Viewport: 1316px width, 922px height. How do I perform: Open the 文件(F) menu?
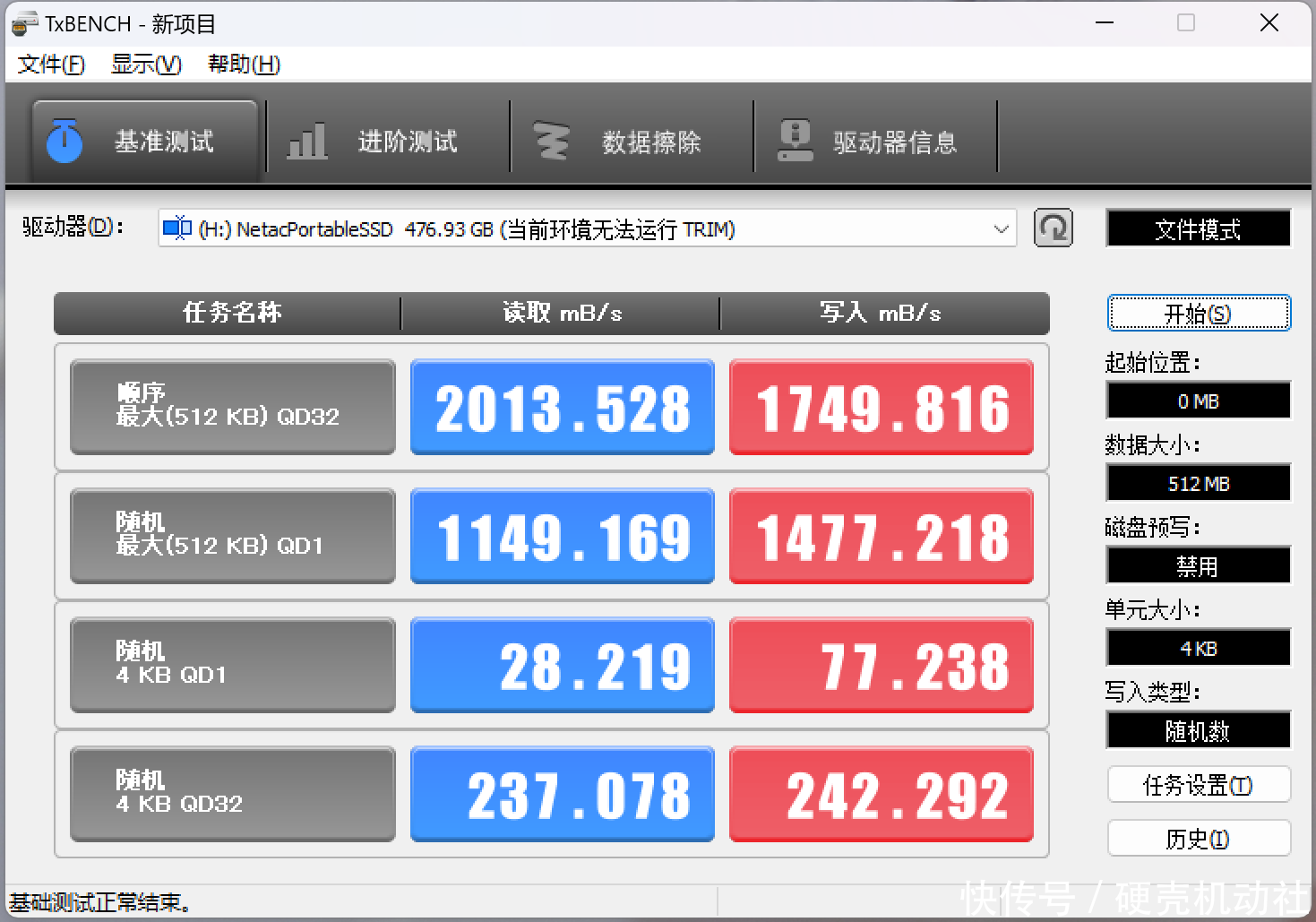coord(51,65)
